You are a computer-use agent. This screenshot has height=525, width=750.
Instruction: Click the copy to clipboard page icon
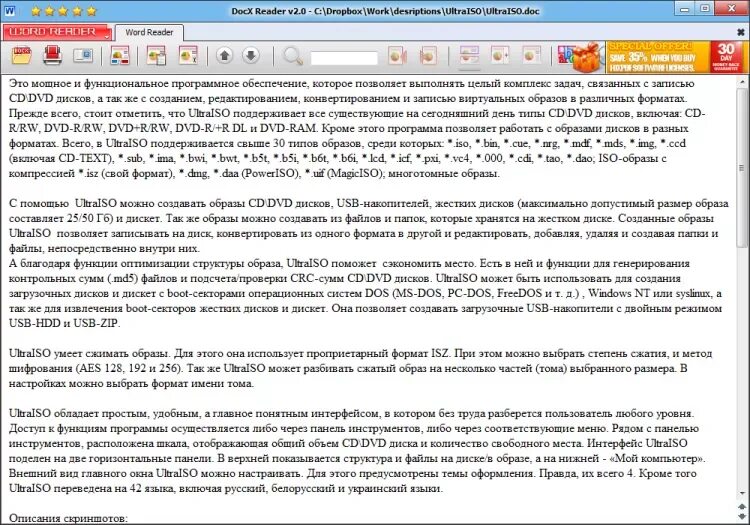tap(156, 55)
